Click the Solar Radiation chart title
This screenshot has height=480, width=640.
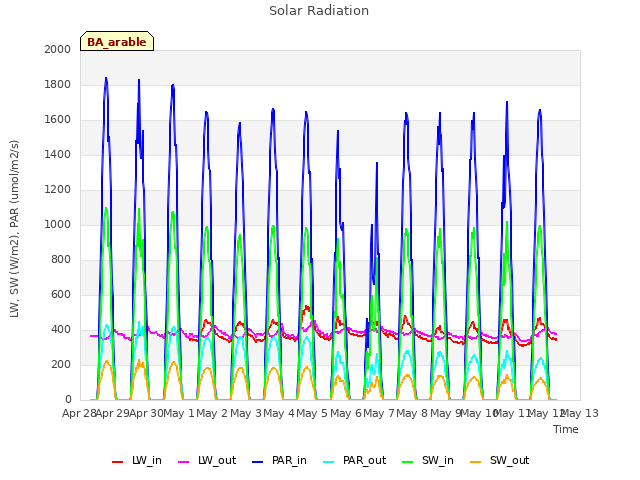click(x=319, y=11)
